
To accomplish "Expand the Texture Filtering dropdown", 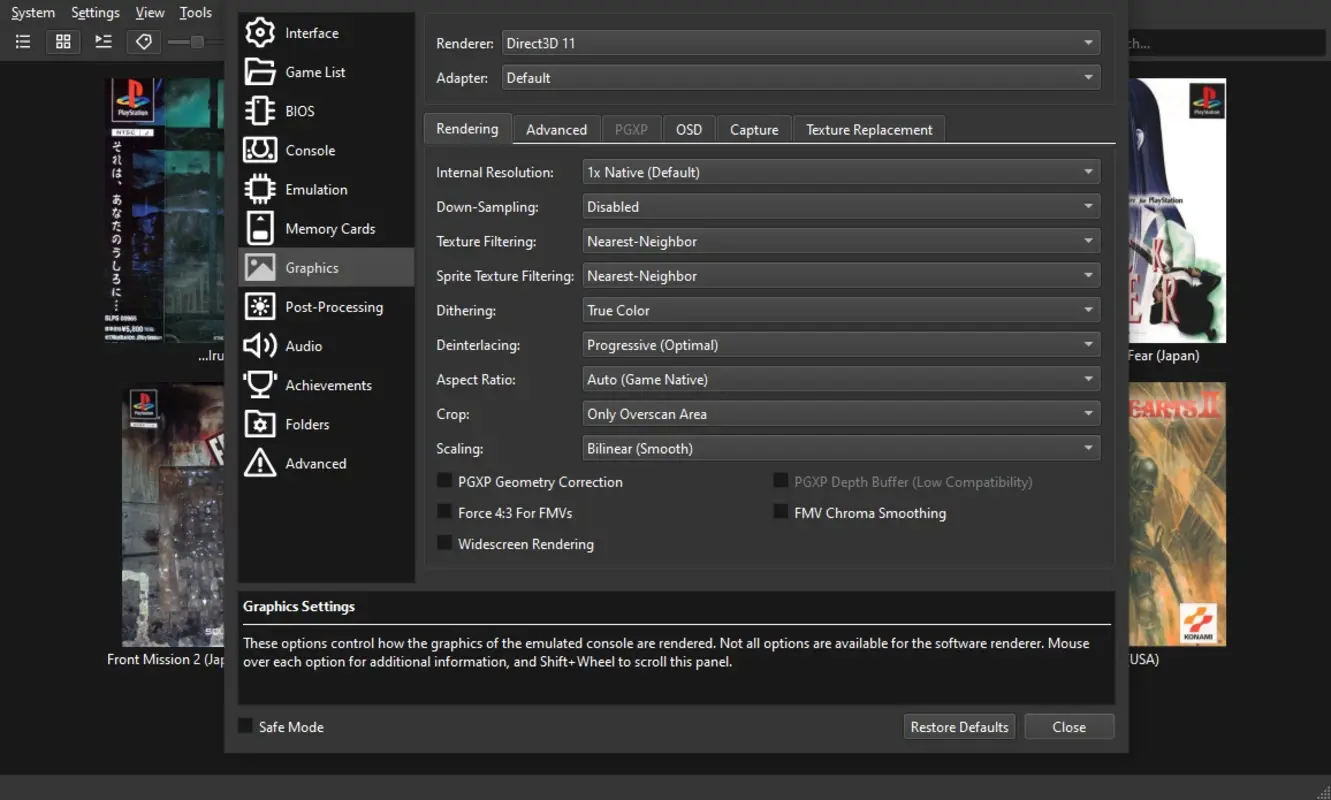I will pos(840,240).
